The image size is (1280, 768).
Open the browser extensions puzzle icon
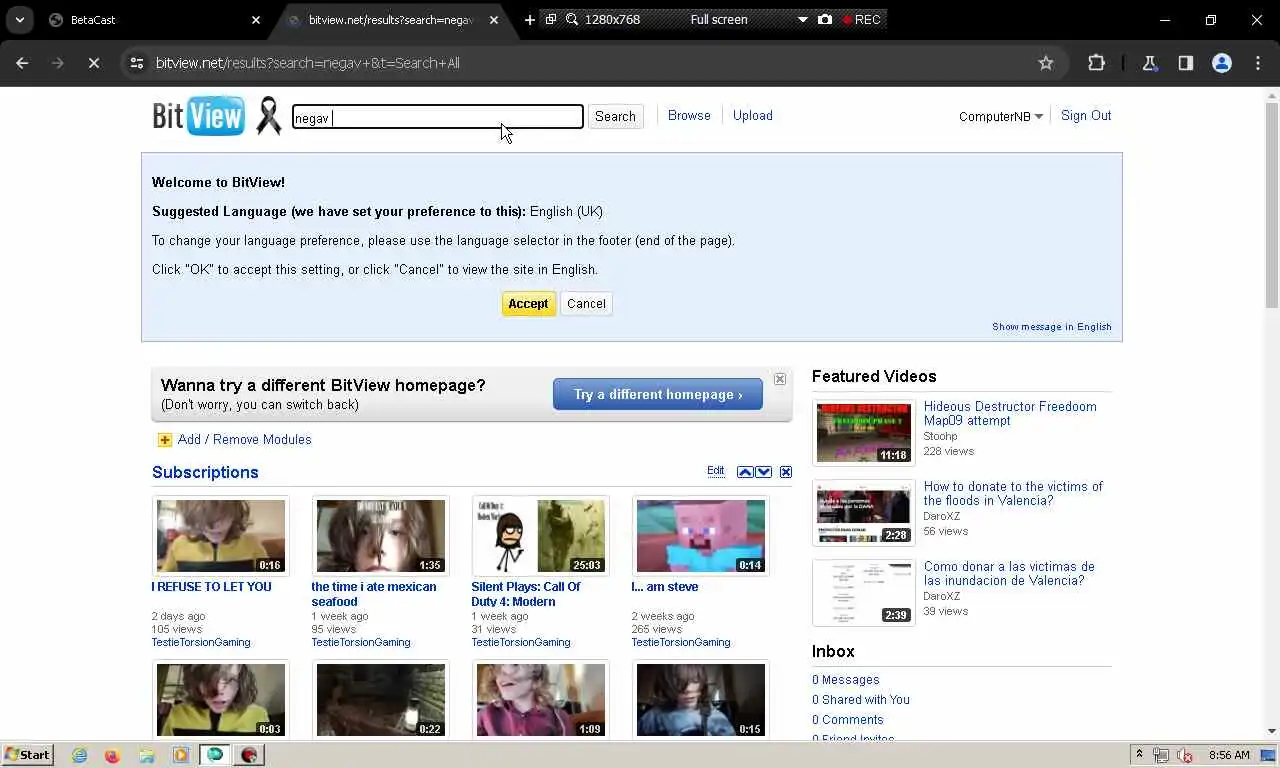pos(1096,63)
